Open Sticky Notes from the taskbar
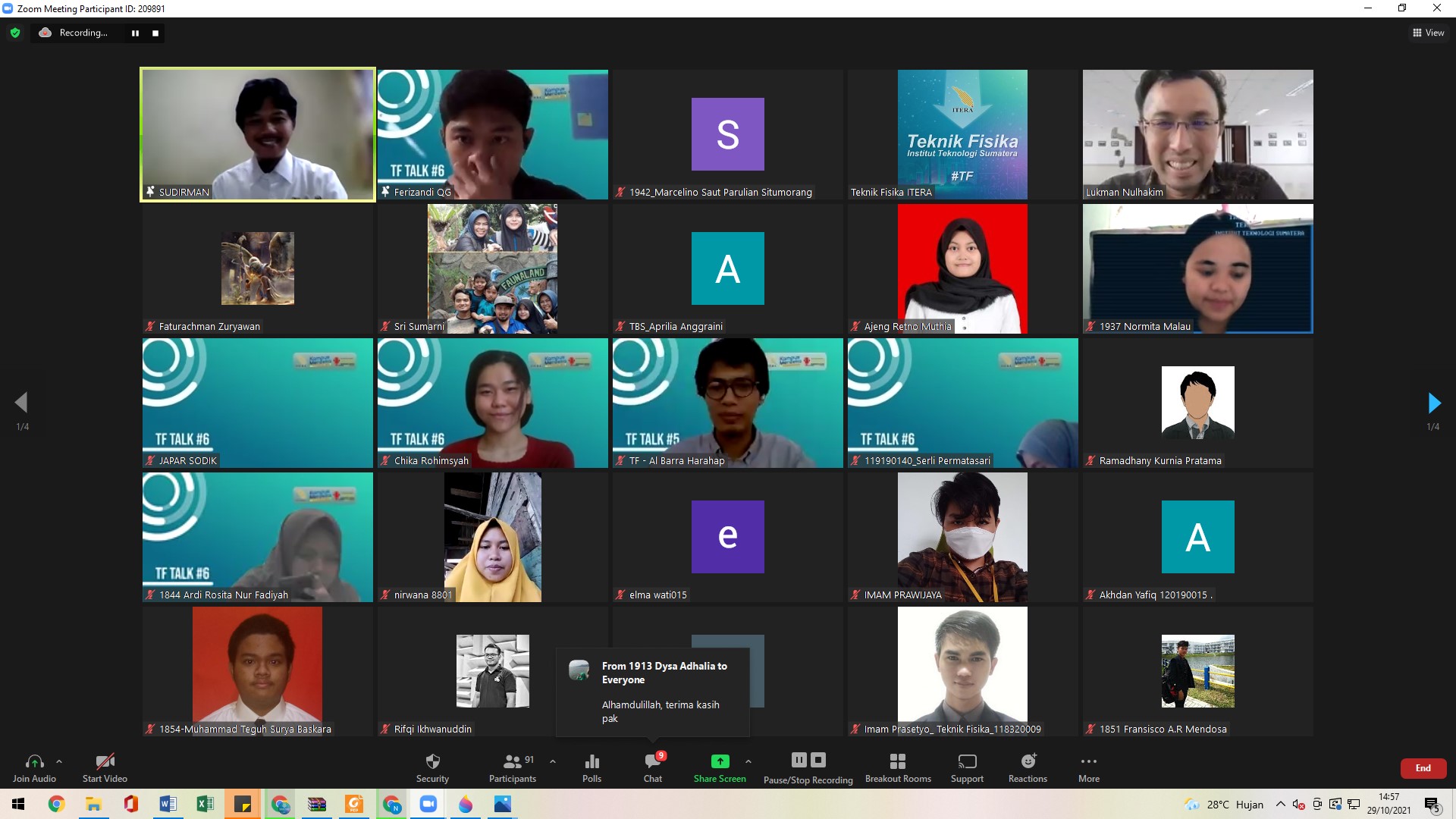This screenshot has width=1456, height=819. [243, 804]
